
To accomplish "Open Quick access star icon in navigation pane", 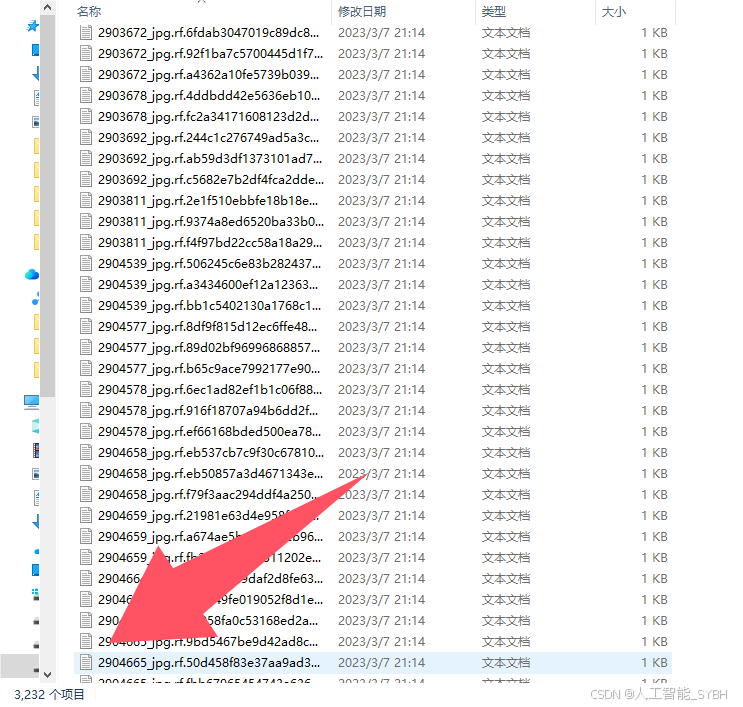I will [32, 26].
